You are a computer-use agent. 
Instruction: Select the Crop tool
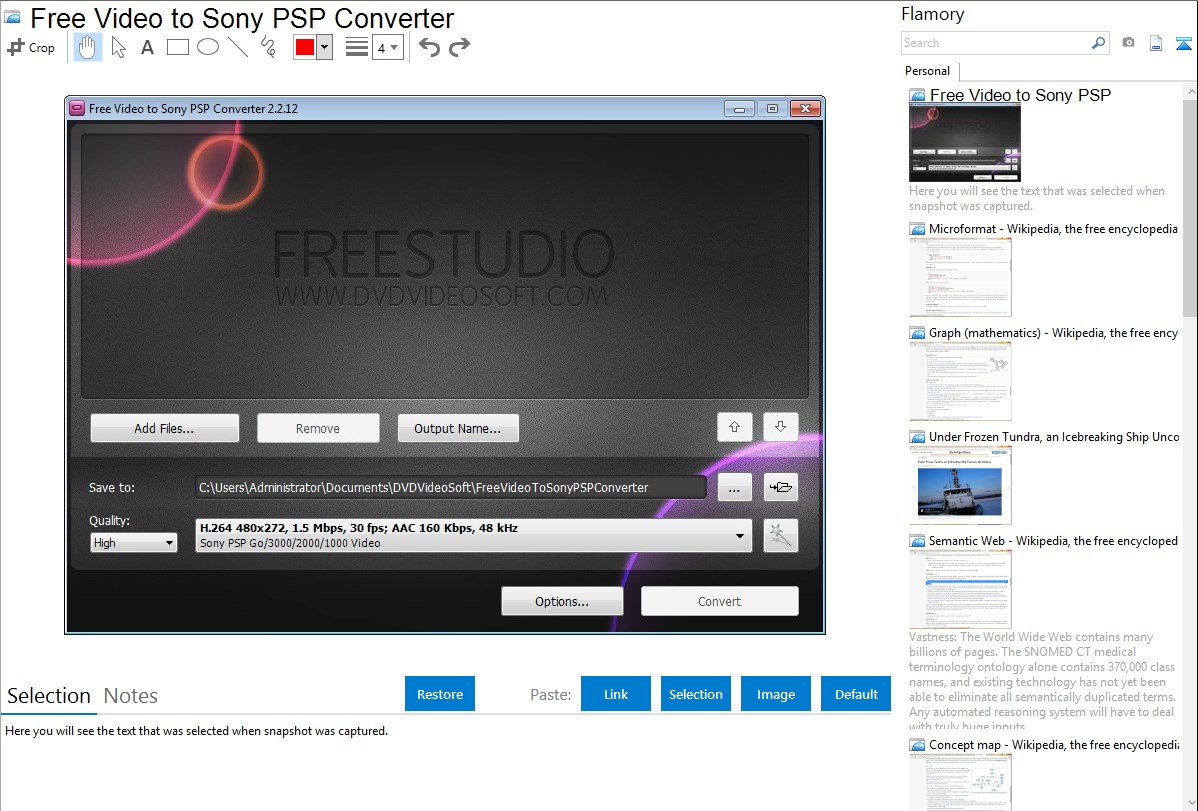coord(31,47)
